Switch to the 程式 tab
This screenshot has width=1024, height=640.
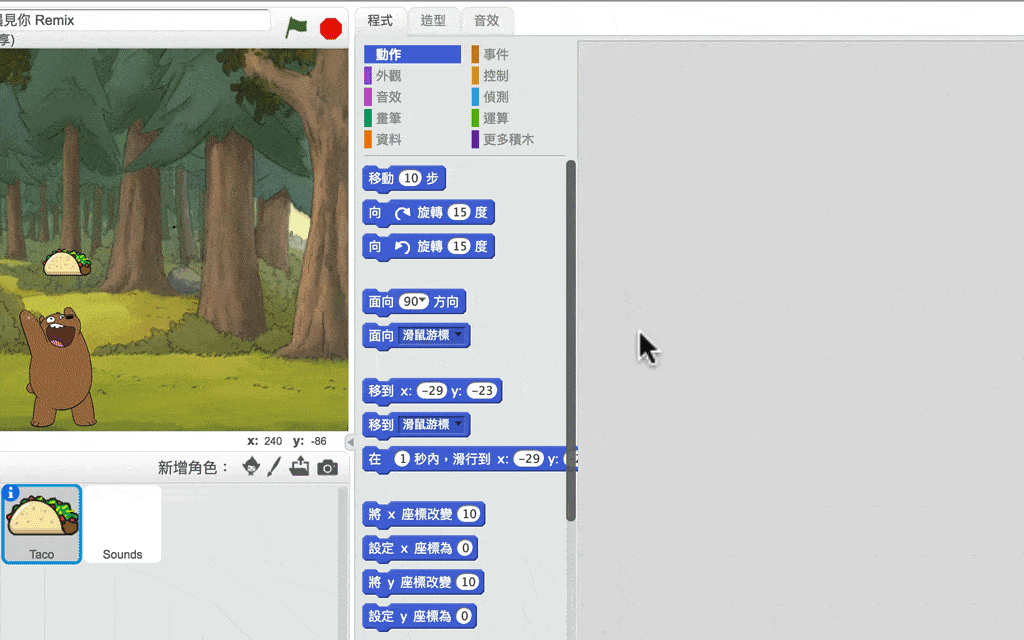click(x=380, y=20)
